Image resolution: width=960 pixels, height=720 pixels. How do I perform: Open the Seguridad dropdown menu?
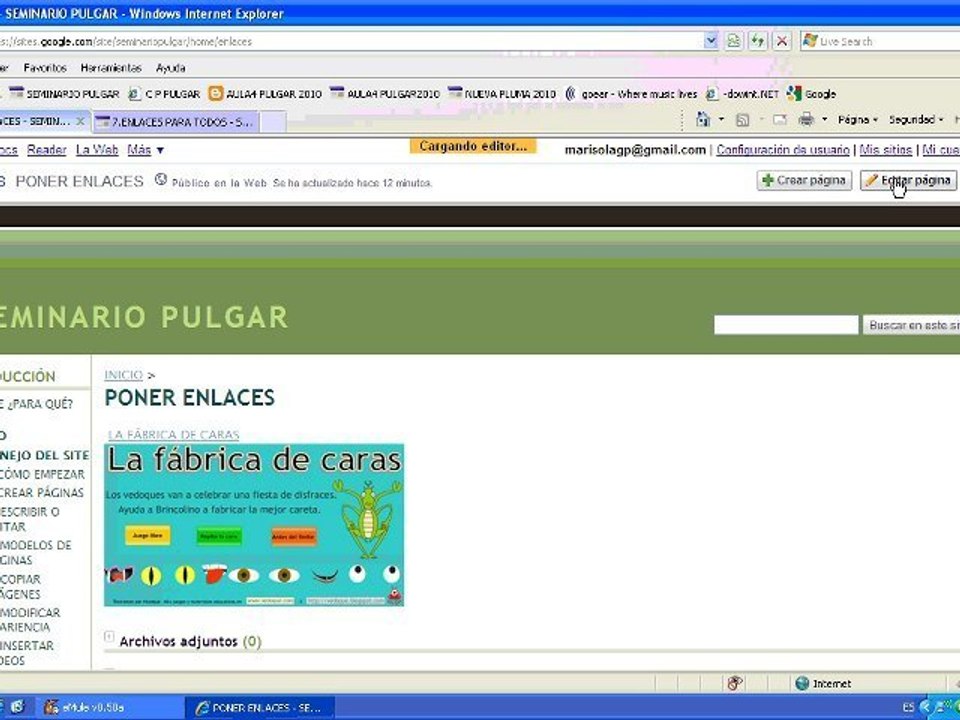click(916, 120)
